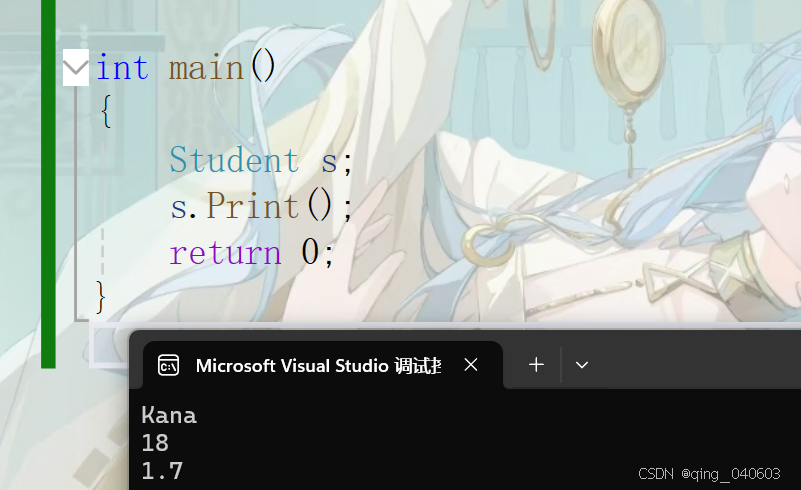Click the closing brace of main
Screen dimensions: 801x490
101,296
